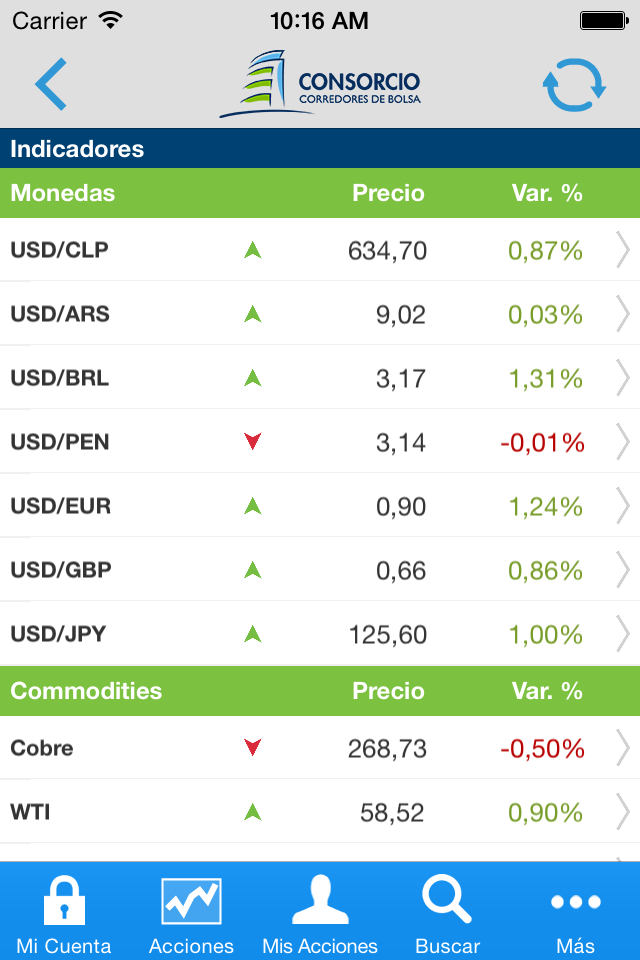Expand USD/BRL row chevron

point(622,378)
